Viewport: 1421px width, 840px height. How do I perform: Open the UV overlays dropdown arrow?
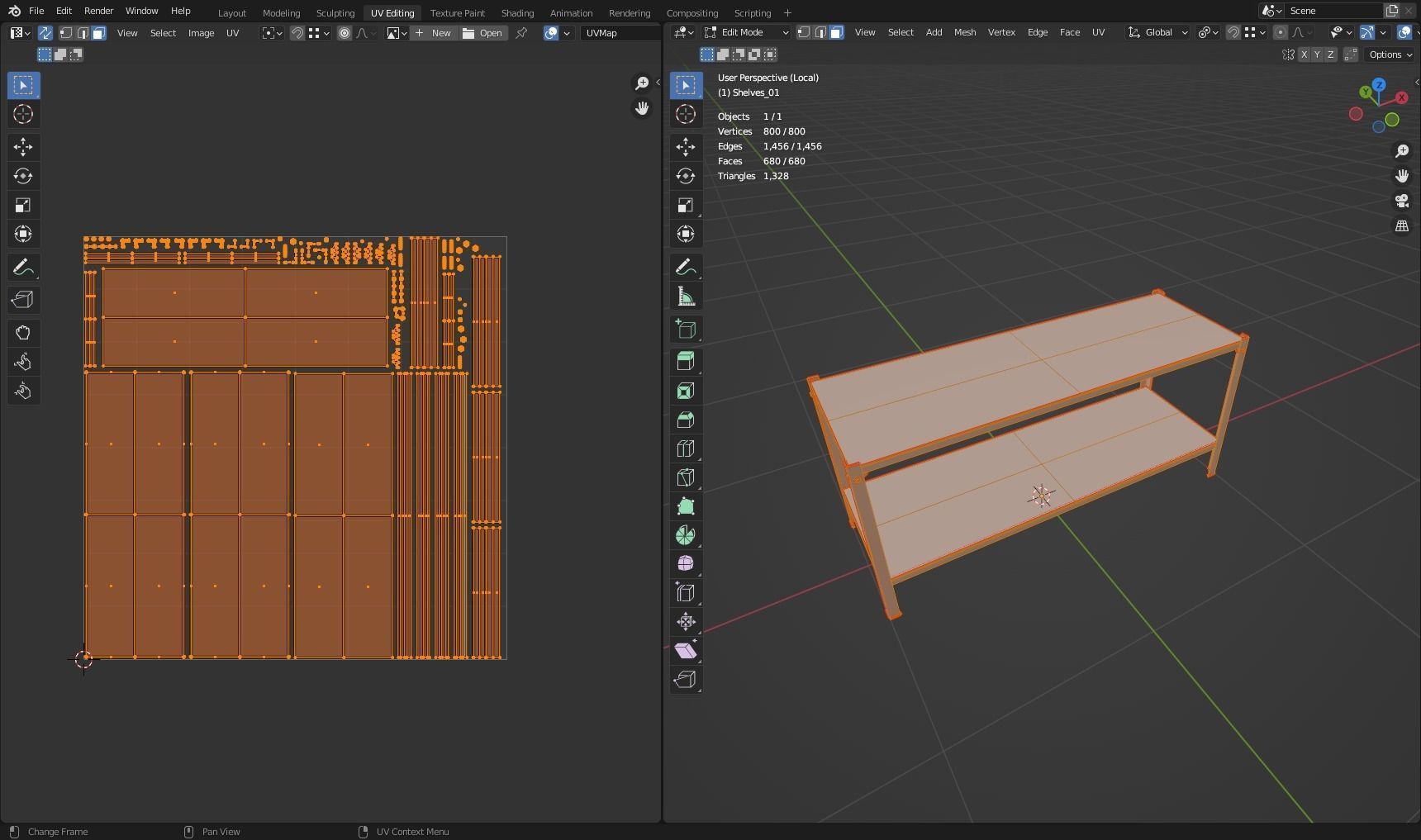(567, 33)
